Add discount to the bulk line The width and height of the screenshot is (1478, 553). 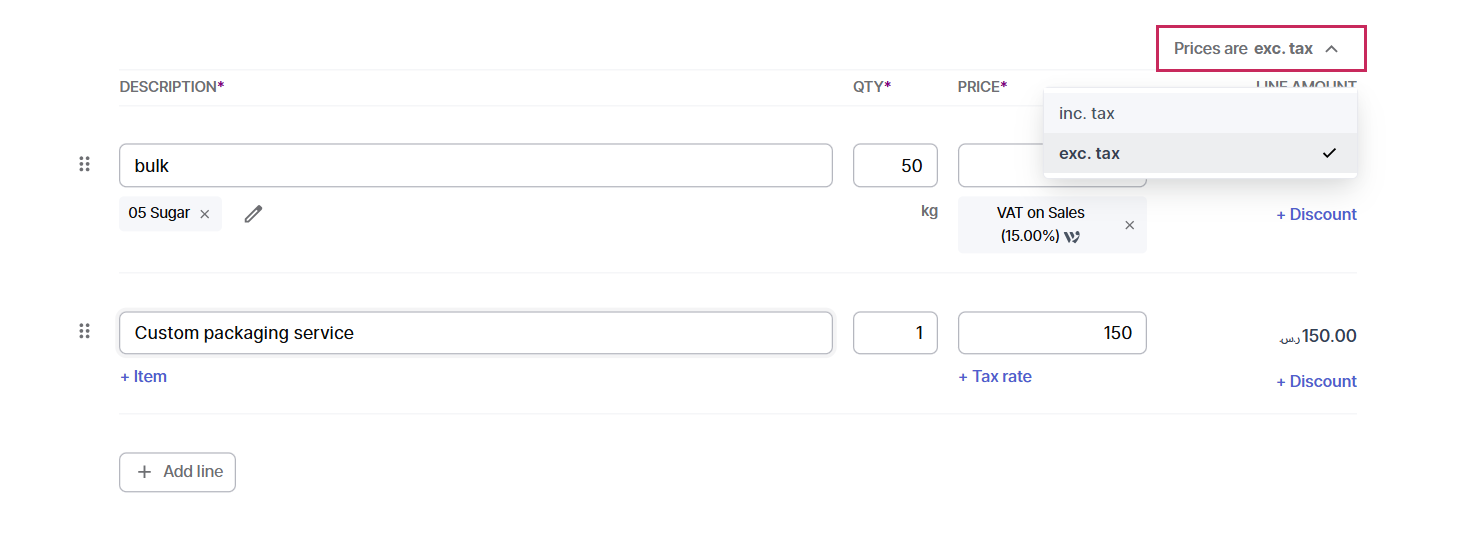pyautogui.click(x=1316, y=215)
